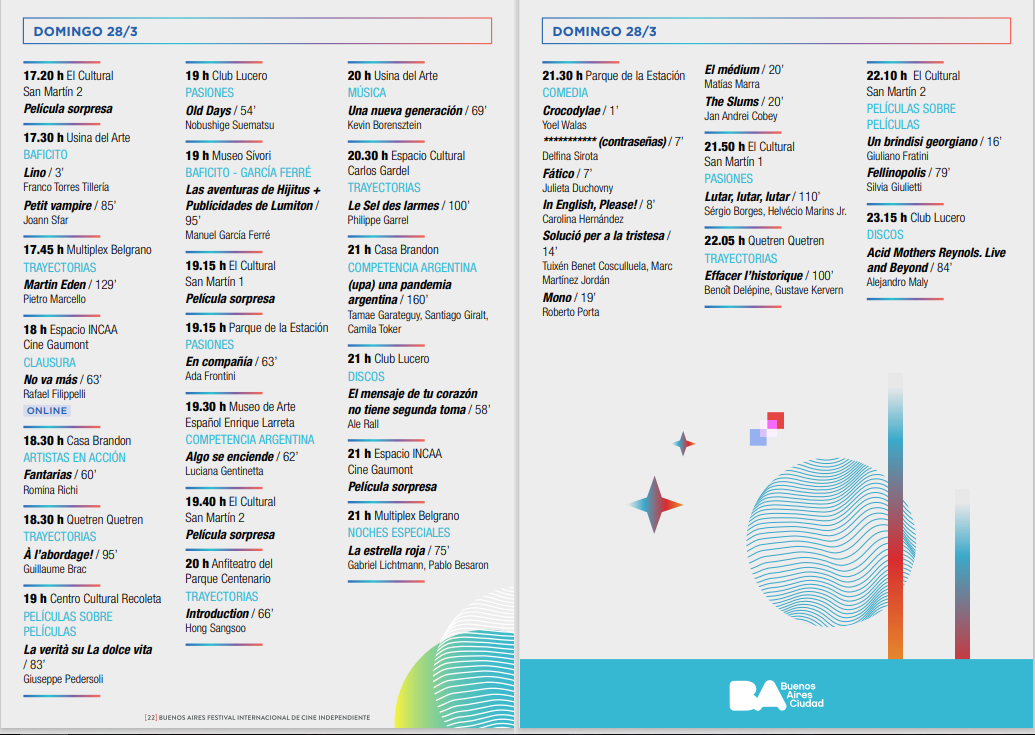Select the DOMINGO 28/3 header on left page
Image resolution: width=1035 pixels, height=735 pixels.
click(86, 31)
